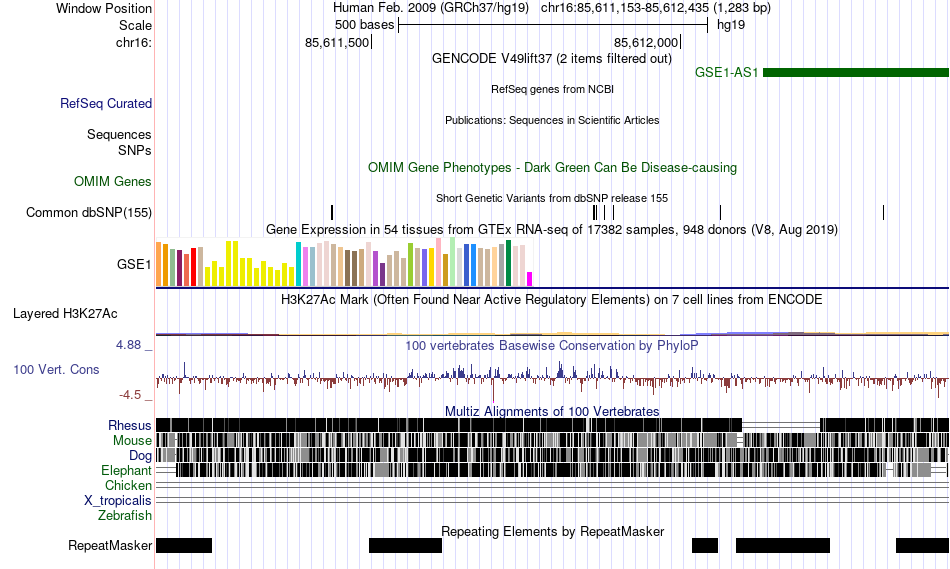Select the Common dbSNP(155) track label

(x=89, y=213)
